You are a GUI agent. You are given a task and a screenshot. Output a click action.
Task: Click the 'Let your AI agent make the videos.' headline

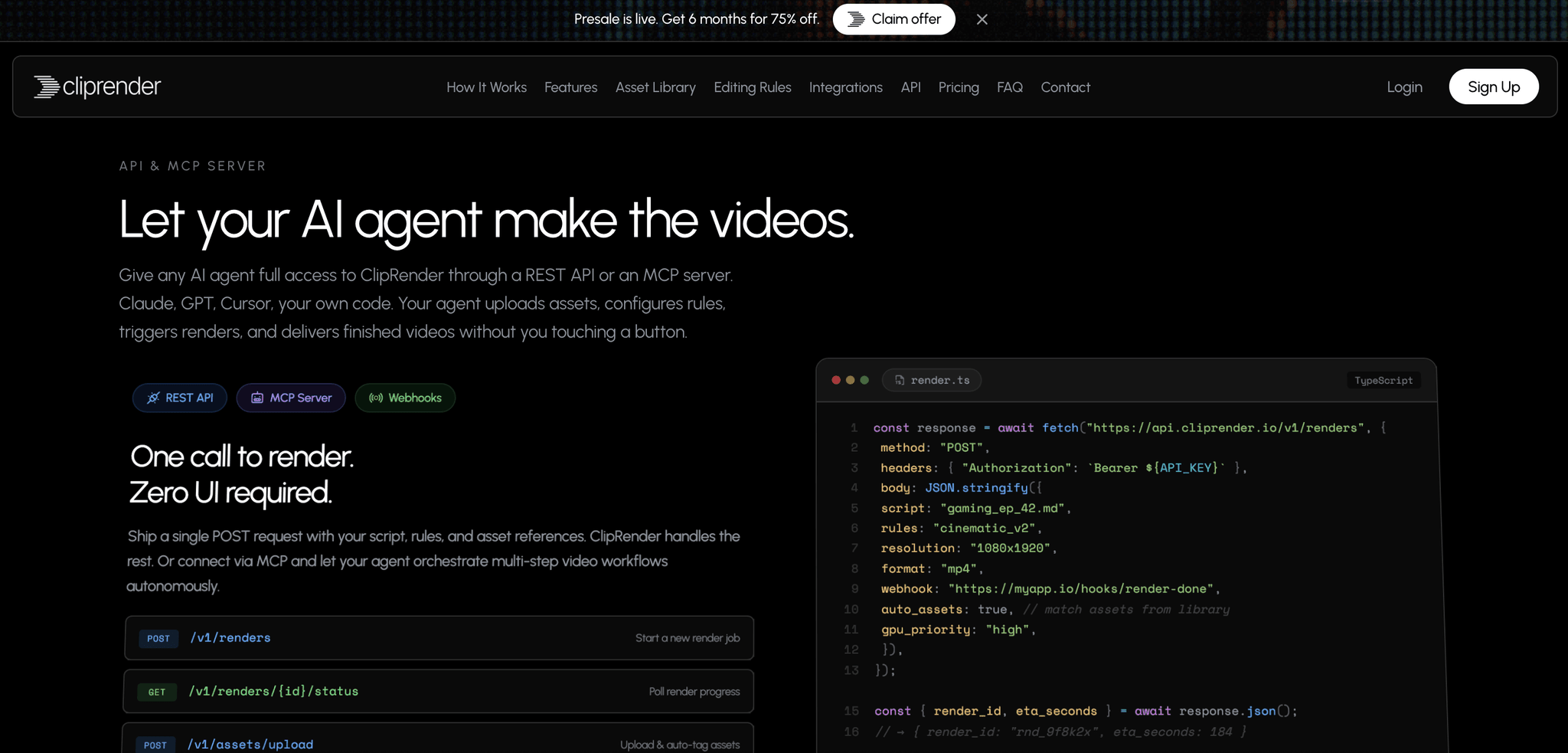coord(486,221)
